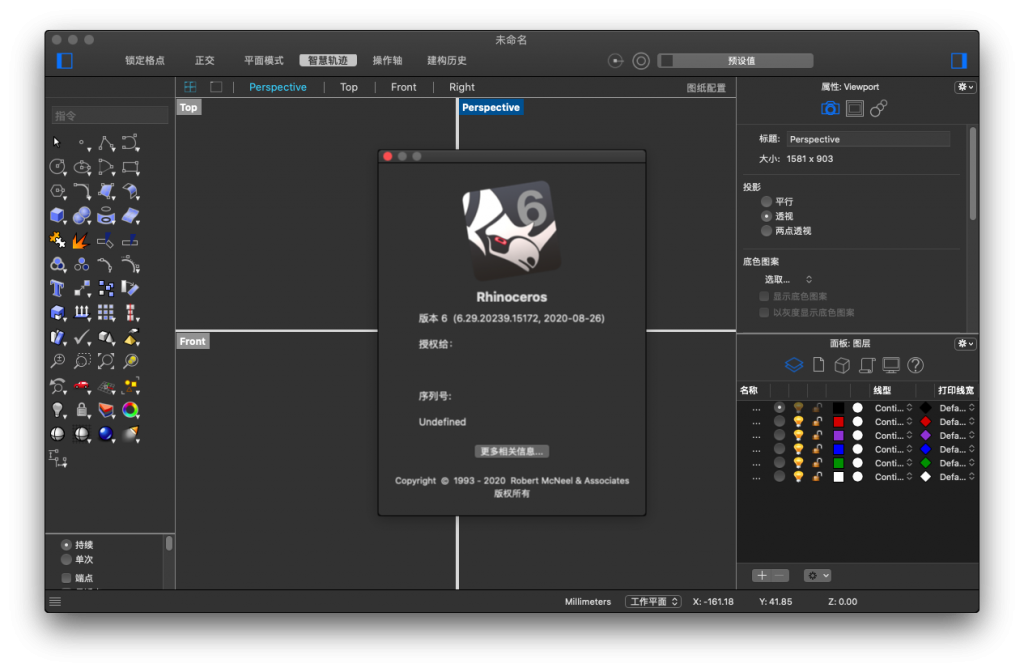
Task: Click the 平面模式 planar button
Action: point(264,60)
